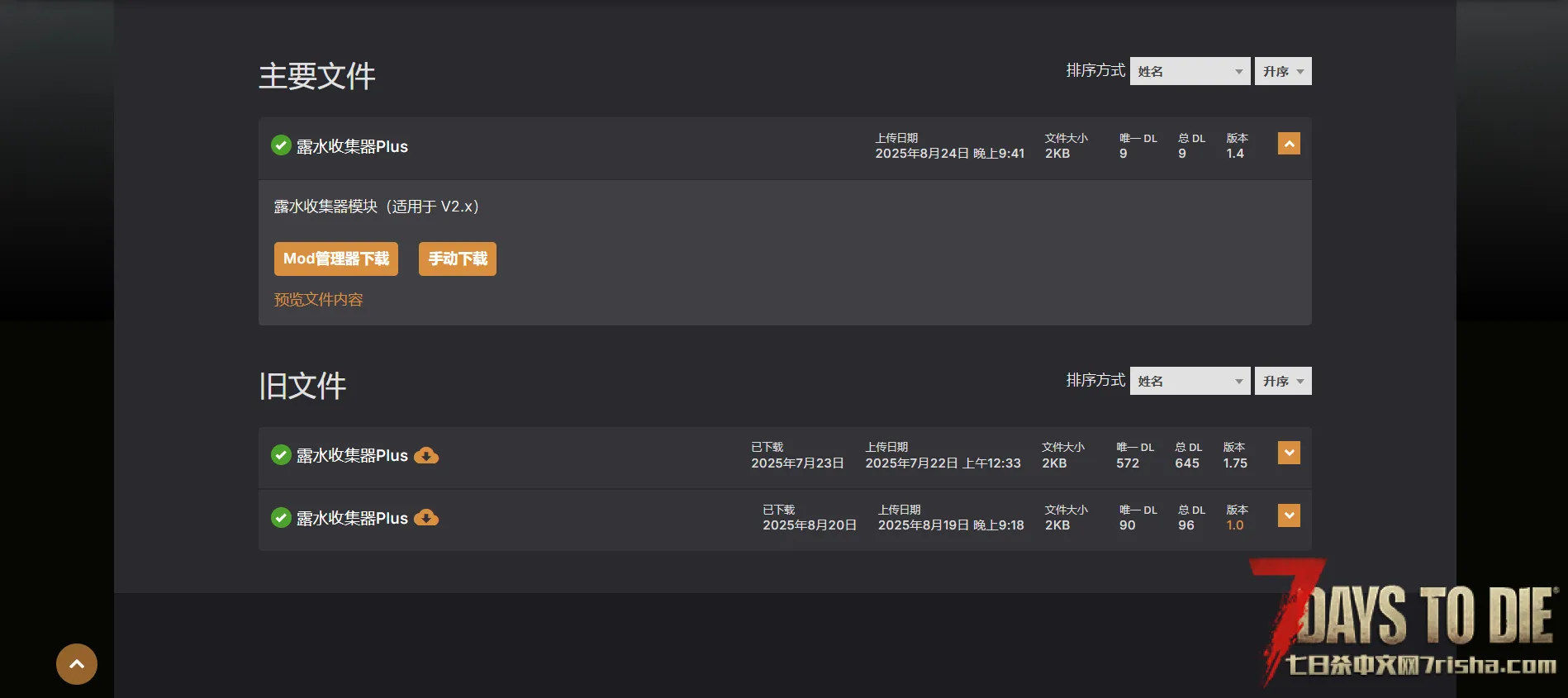Click green checkmark on version 1.0 old file
1568x698 pixels.
[x=281, y=518]
